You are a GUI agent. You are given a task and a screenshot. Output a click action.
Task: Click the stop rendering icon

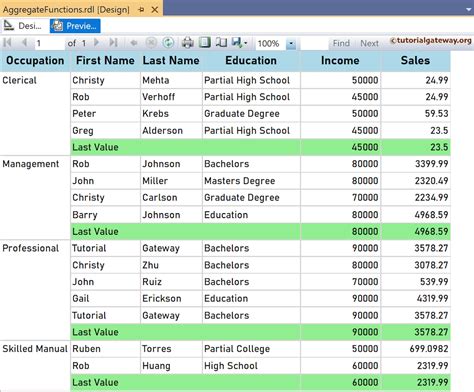coord(151,43)
